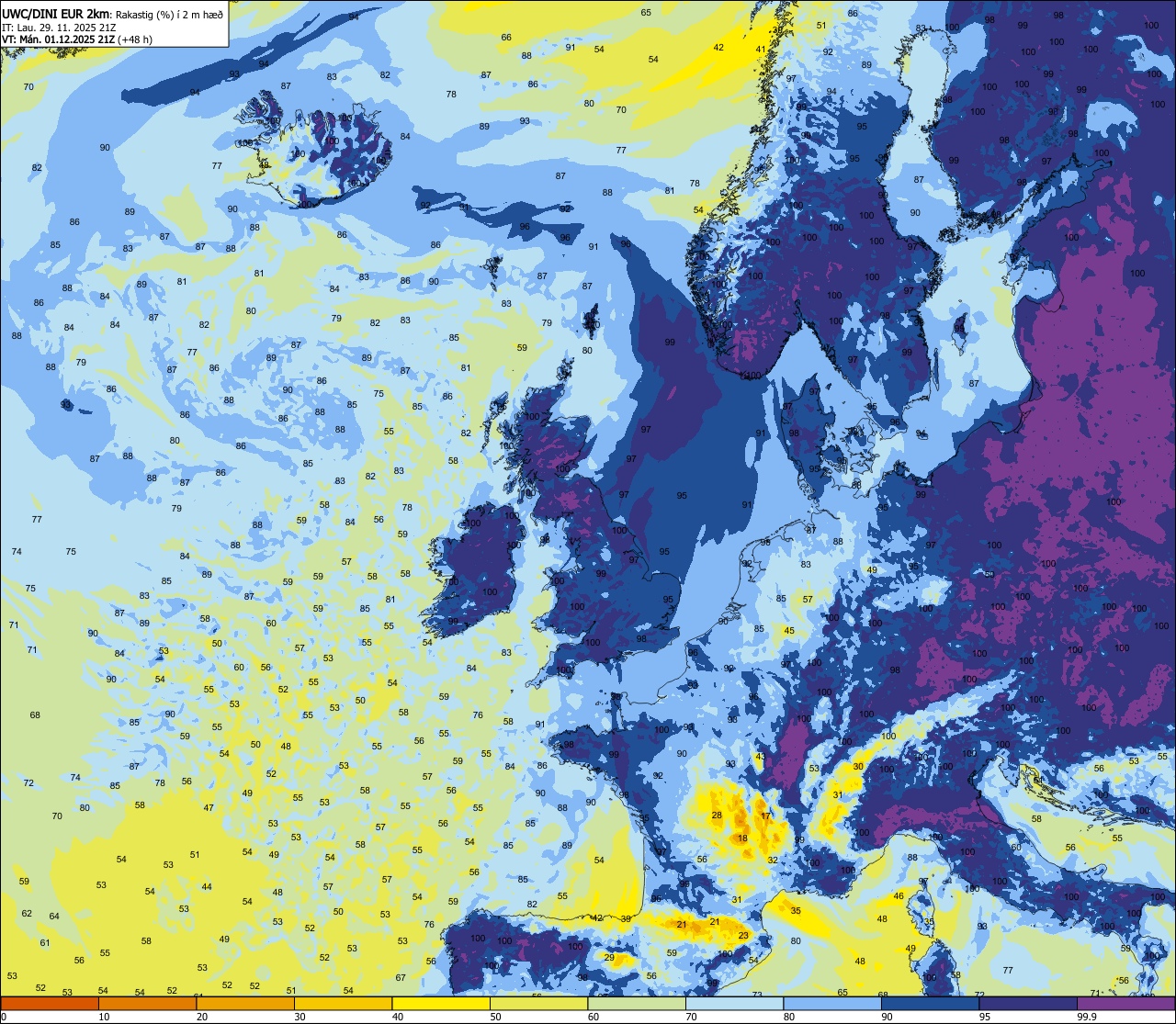Click the legend scale label '70'
Screen dimensions: 1176x1024
coord(691,1017)
